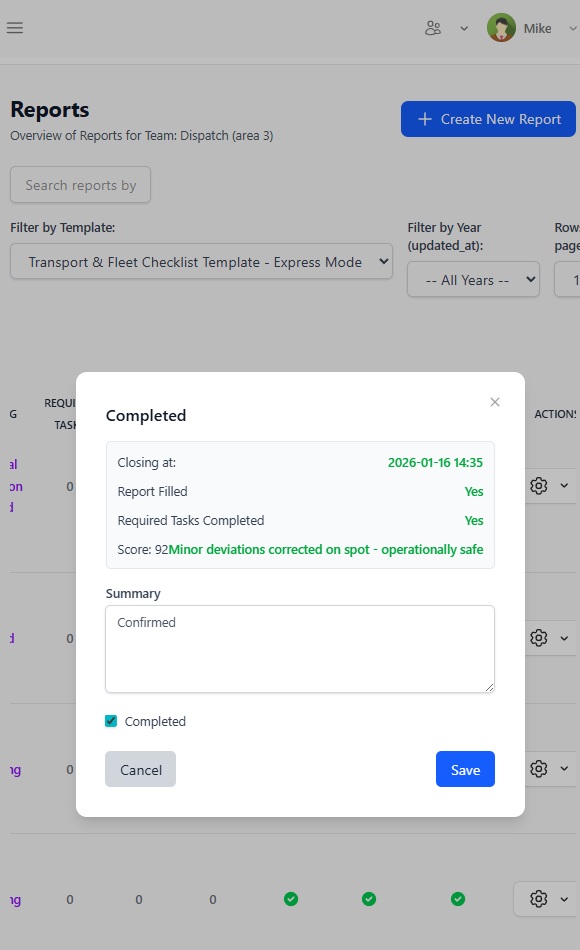The image size is (580, 950).
Task: Uncheck the Completed checkbox
Action: (x=111, y=721)
